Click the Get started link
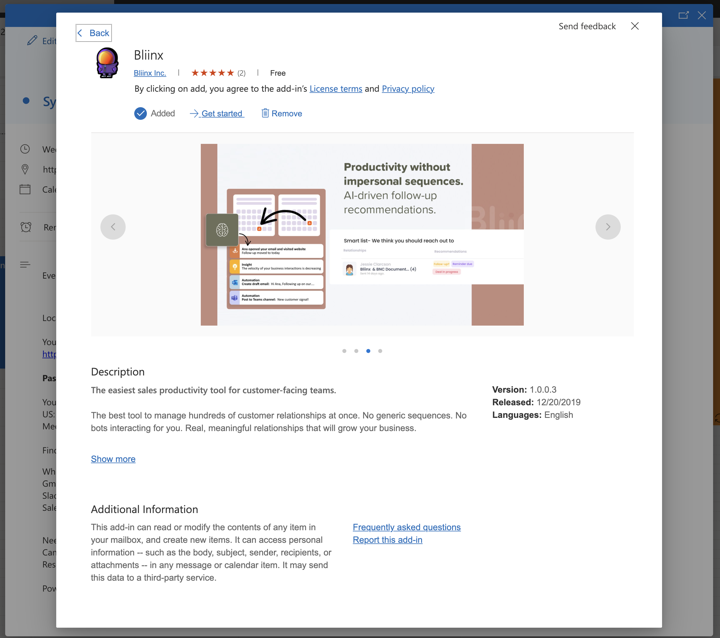 point(217,113)
